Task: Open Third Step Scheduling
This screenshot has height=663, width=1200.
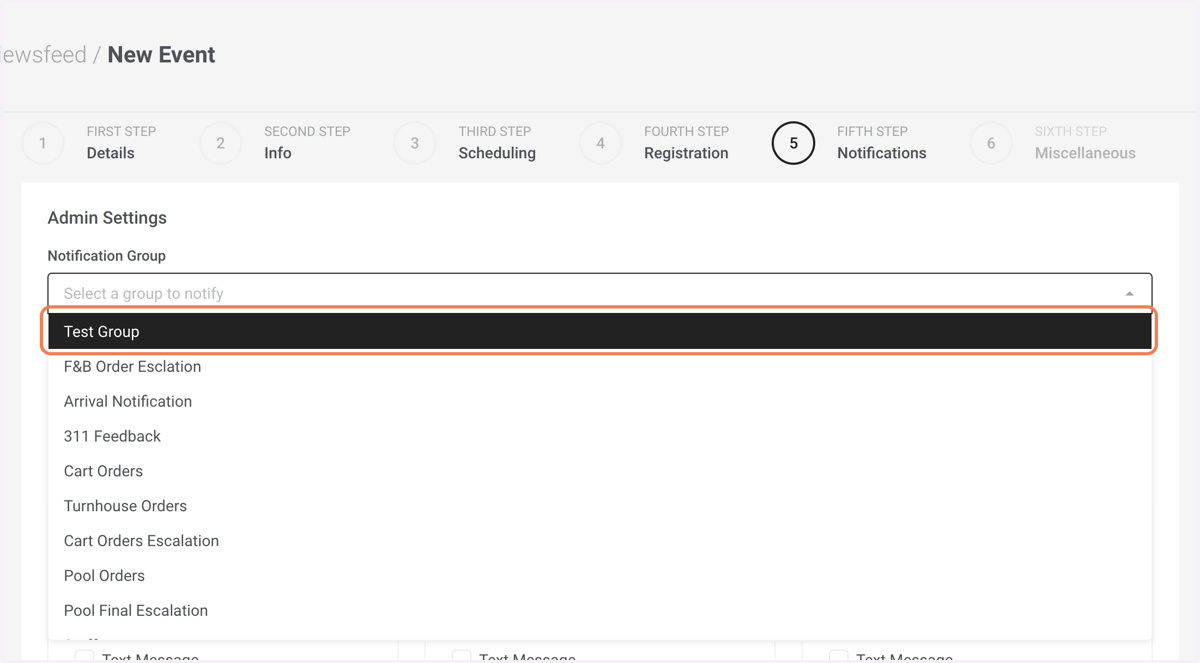Action: pos(497,143)
